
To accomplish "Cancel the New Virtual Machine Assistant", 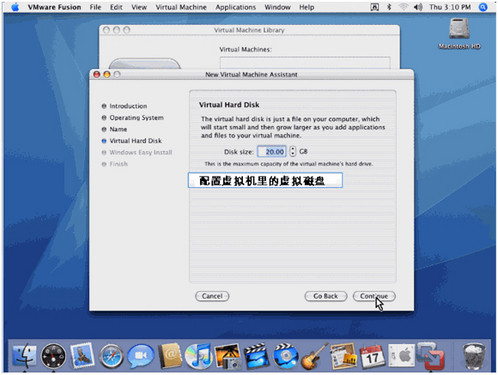I will click(x=212, y=296).
